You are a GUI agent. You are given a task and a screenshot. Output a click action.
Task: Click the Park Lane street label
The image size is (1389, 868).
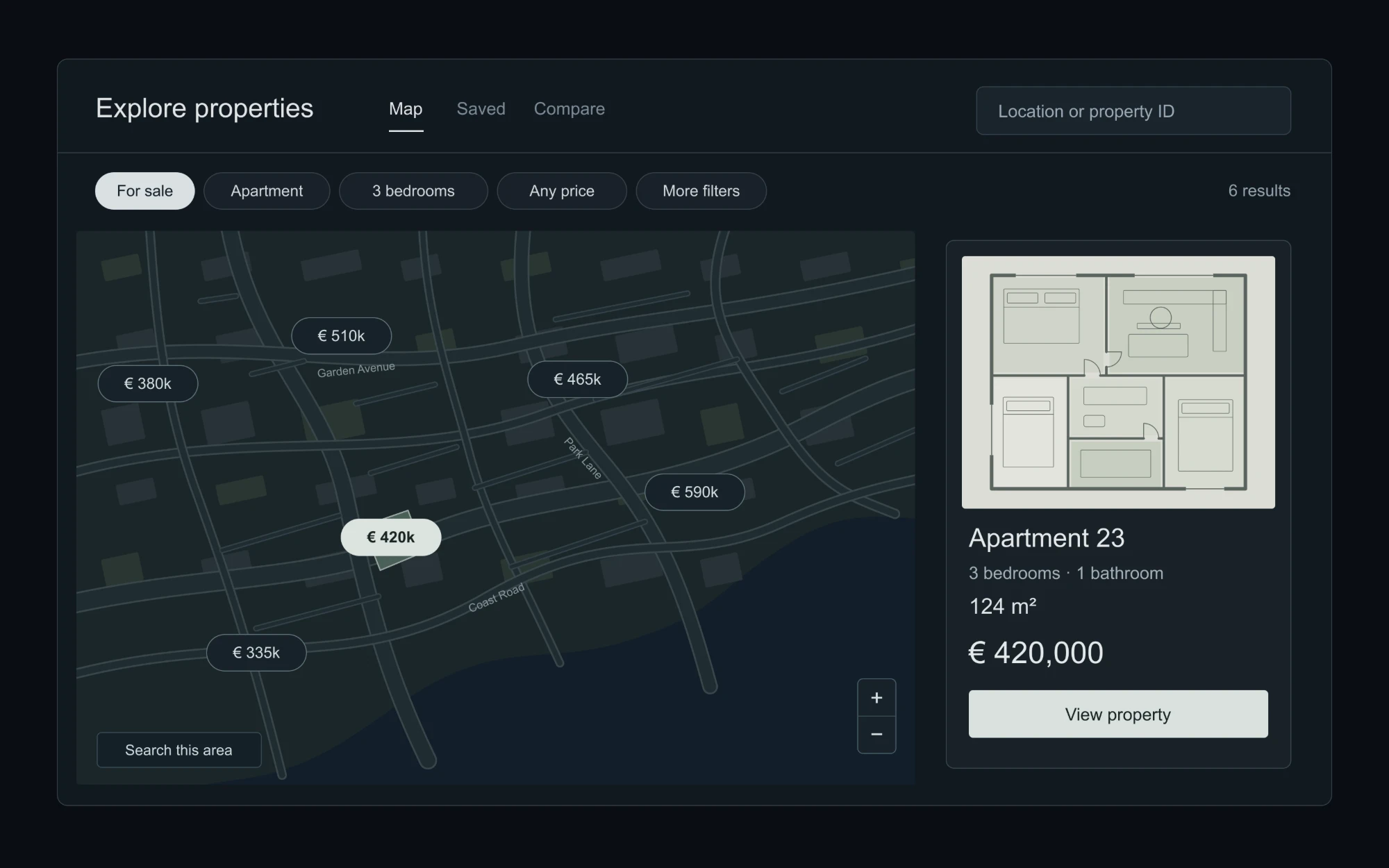(583, 458)
